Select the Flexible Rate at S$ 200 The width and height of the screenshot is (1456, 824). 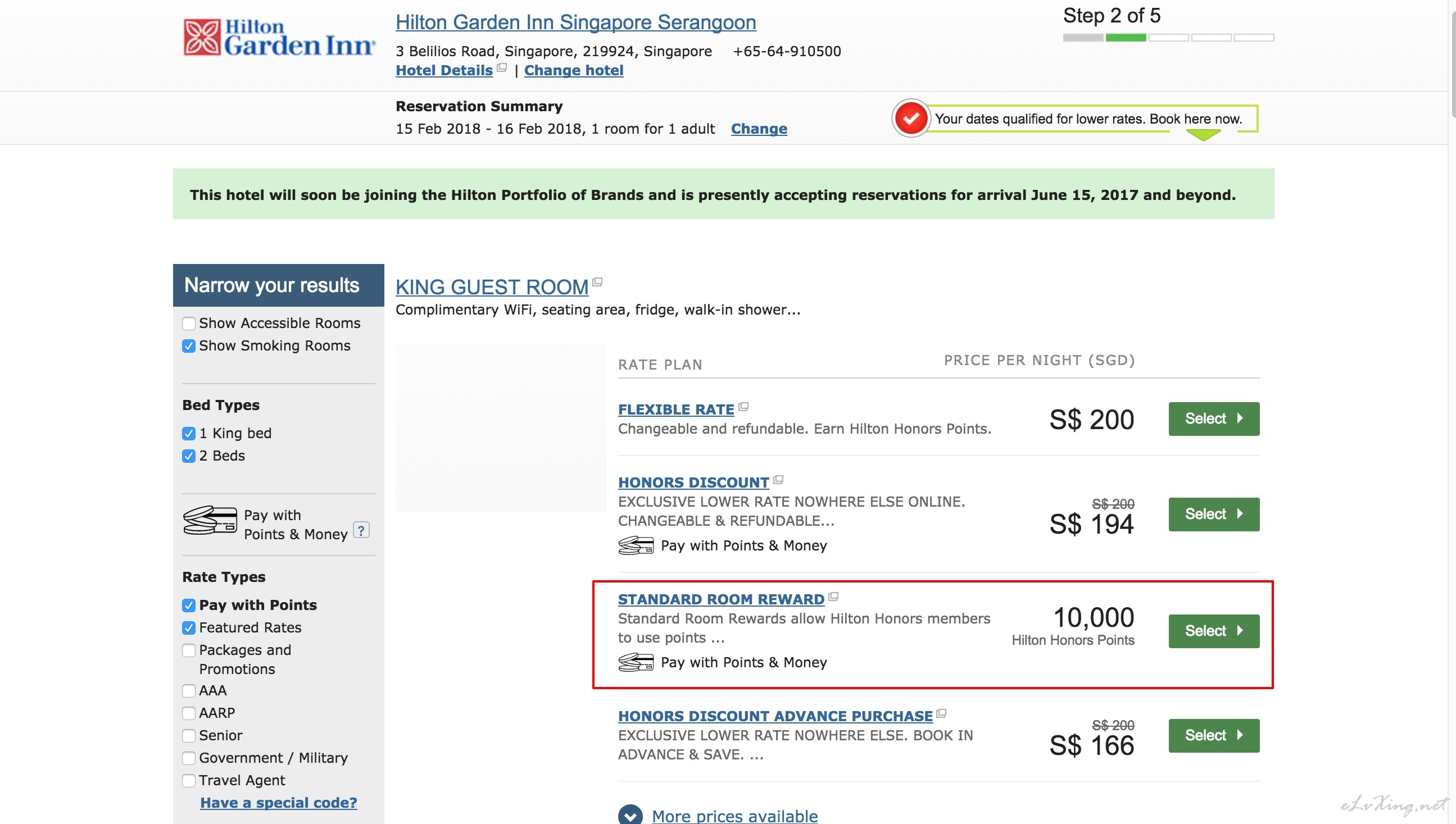click(x=1214, y=419)
